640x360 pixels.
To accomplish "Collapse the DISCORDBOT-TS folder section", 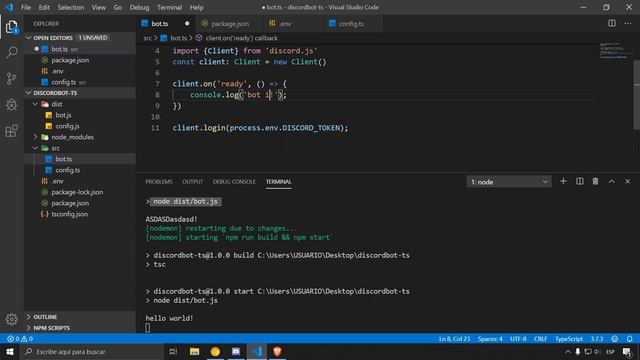I will pos(29,93).
